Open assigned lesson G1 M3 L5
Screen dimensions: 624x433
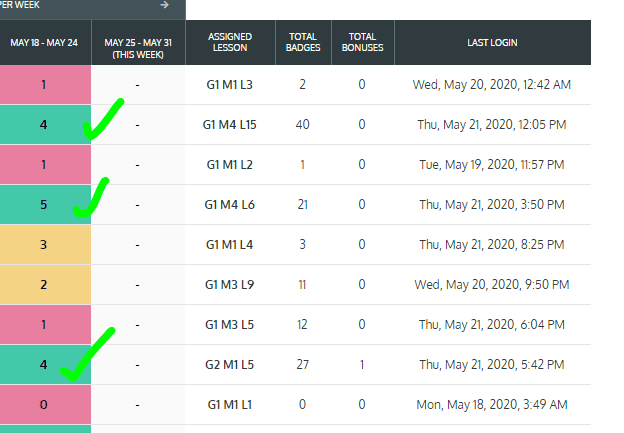tap(230, 325)
